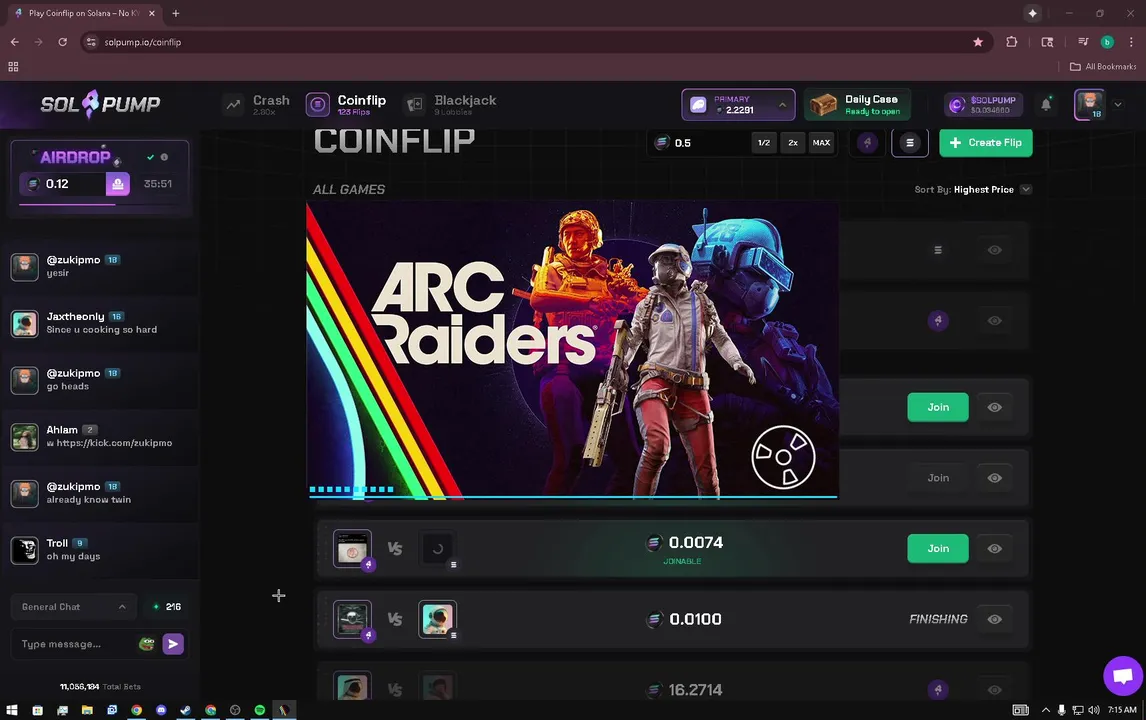The width and height of the screenshot is (1146, 720).
Task: Click the eye icon next to greyed Join
Action: point(995,478)
